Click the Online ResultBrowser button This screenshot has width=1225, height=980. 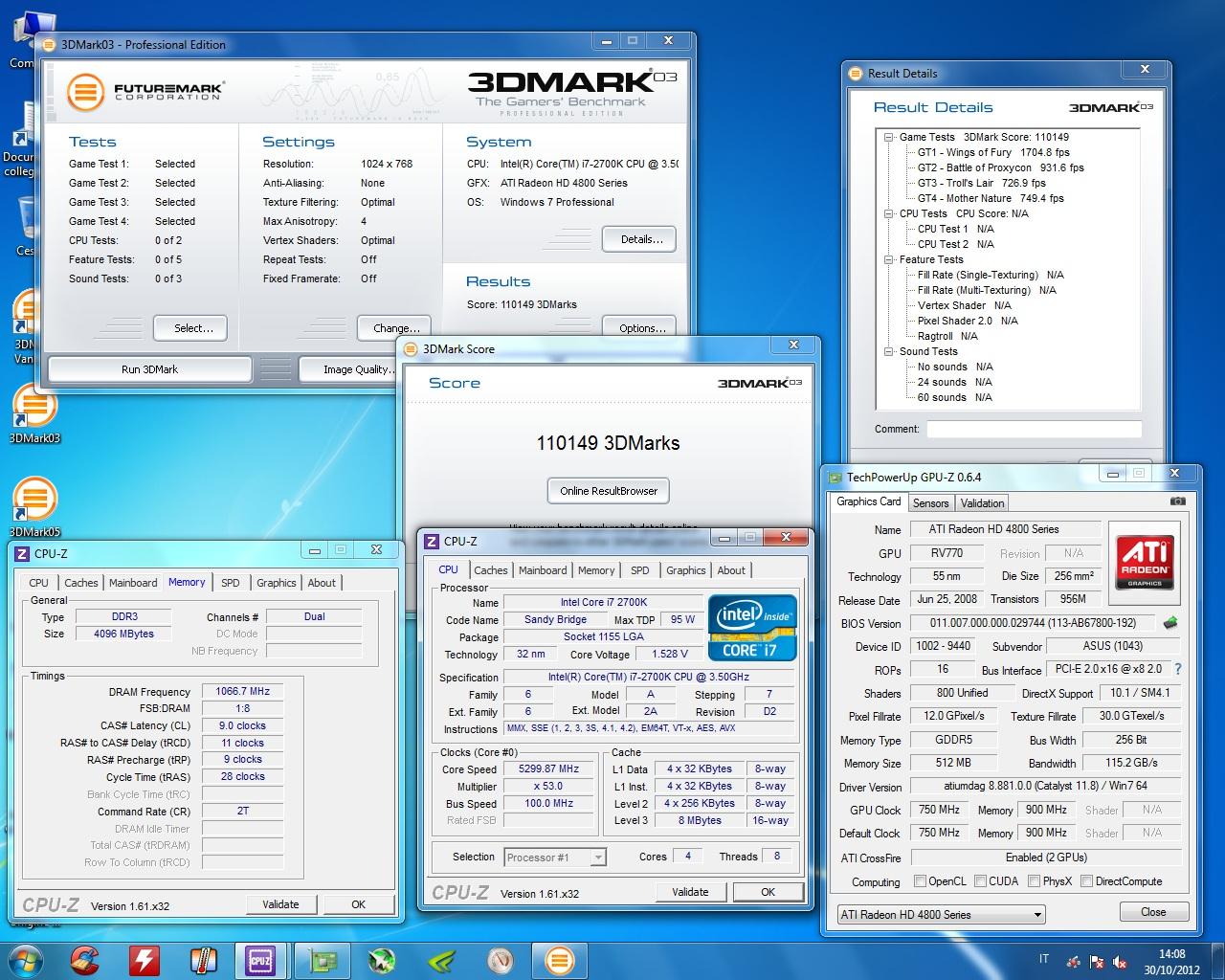point(609,491)
